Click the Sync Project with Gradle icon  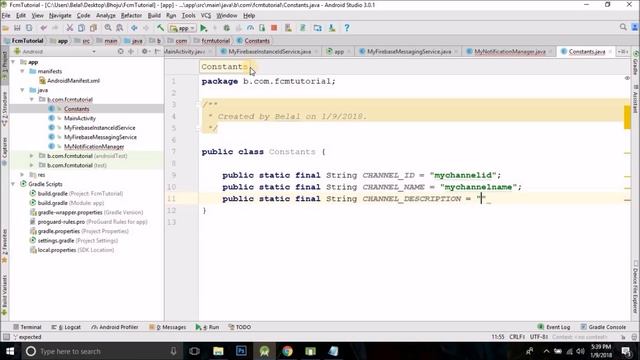tap(302, 28)
